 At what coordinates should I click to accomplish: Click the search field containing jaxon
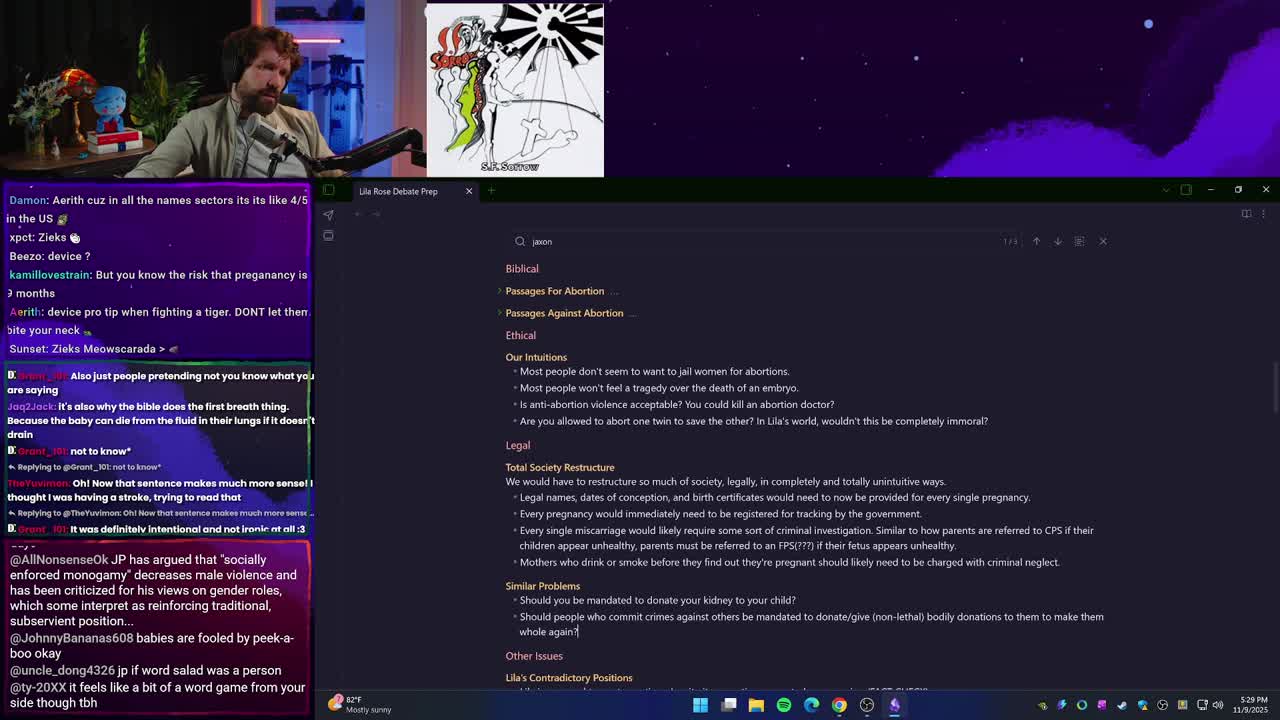point(760,241)
